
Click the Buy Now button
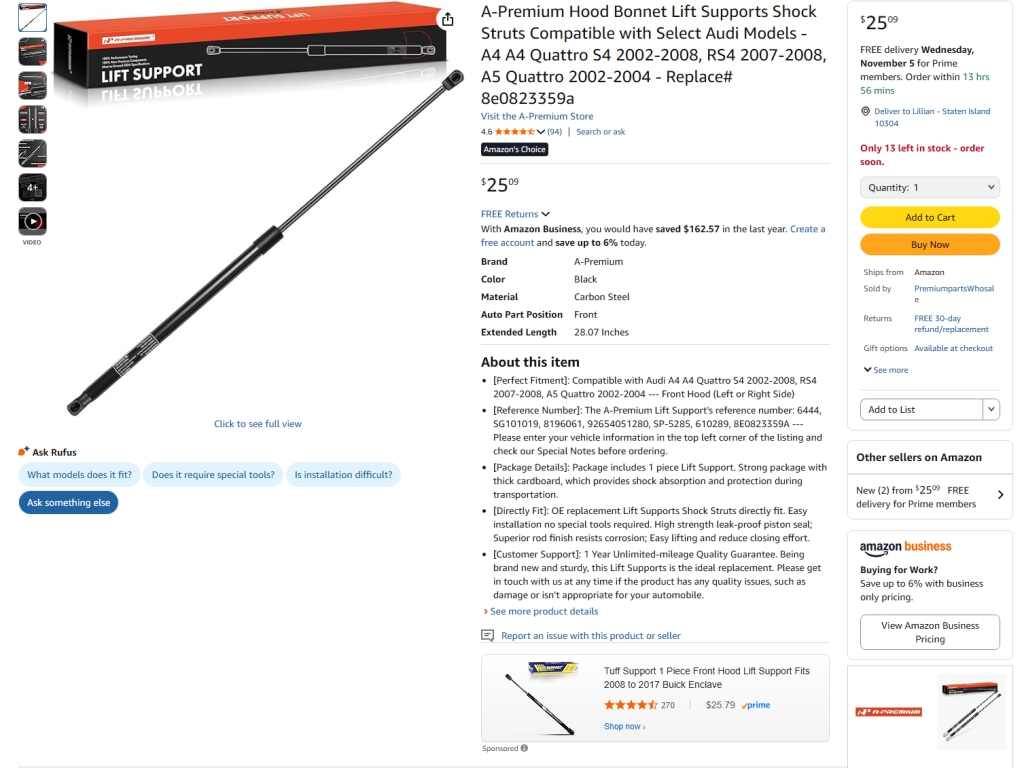pyautogui.click(x=930, y=244)
